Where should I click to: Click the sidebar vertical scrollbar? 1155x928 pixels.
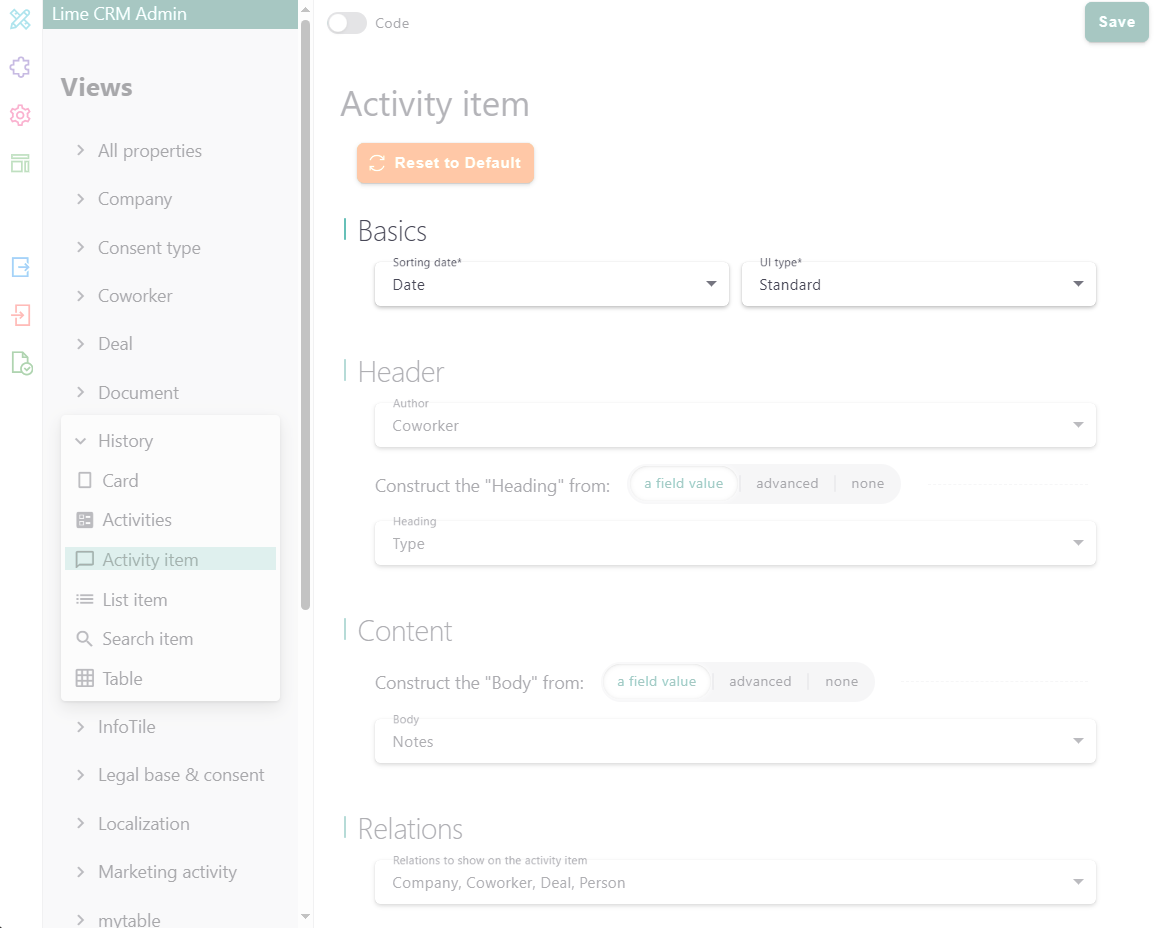(x=306, y=300)
